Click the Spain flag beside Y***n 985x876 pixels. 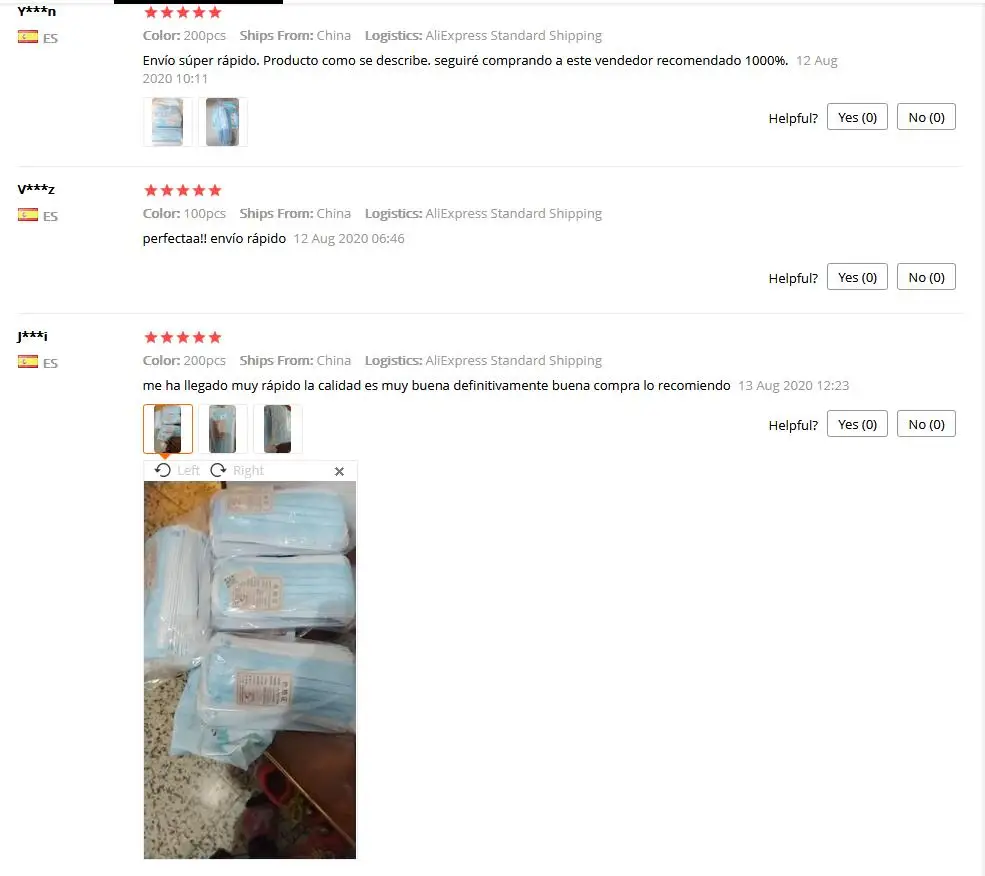click(28, 37)
